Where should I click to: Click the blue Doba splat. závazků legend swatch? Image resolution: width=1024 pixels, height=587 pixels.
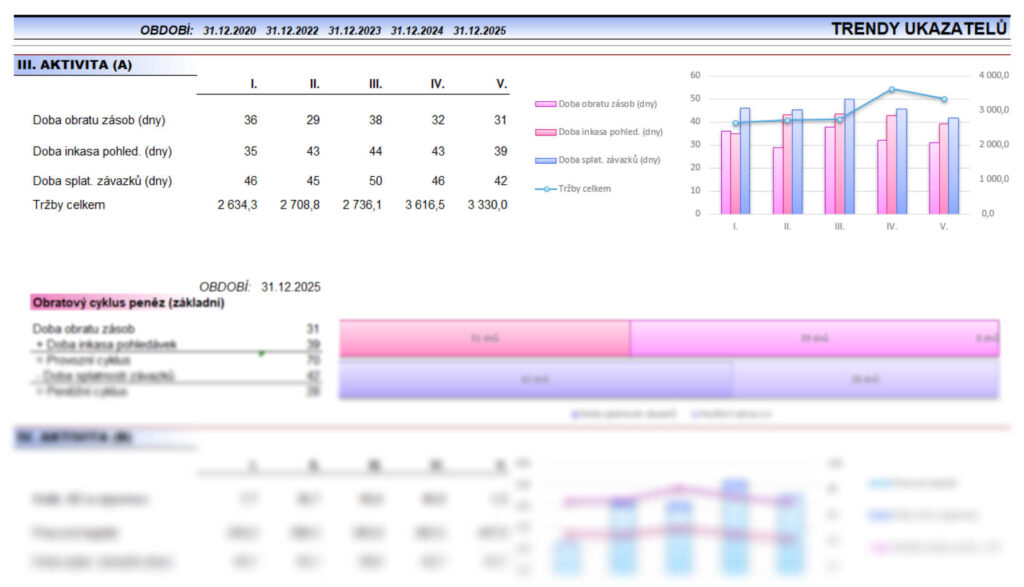tap(546, 160)
